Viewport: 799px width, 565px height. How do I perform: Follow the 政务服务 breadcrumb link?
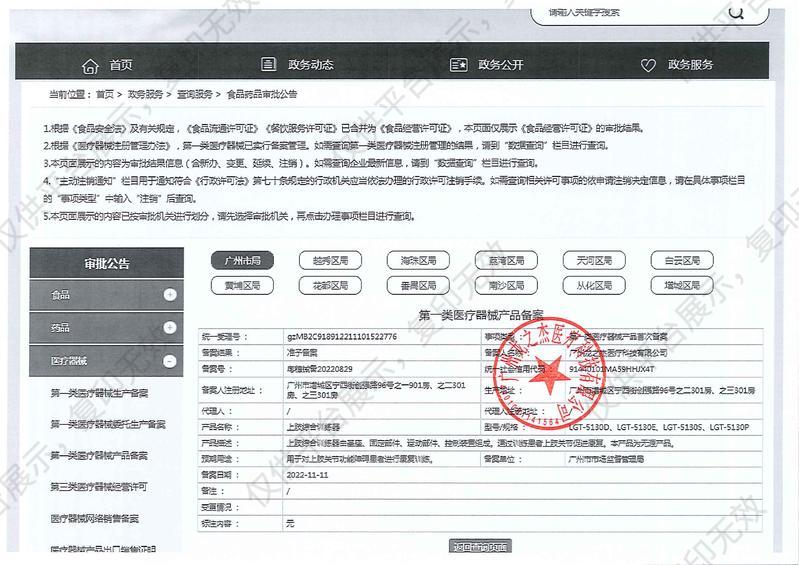pyautogui.click(x=145, y=94)
